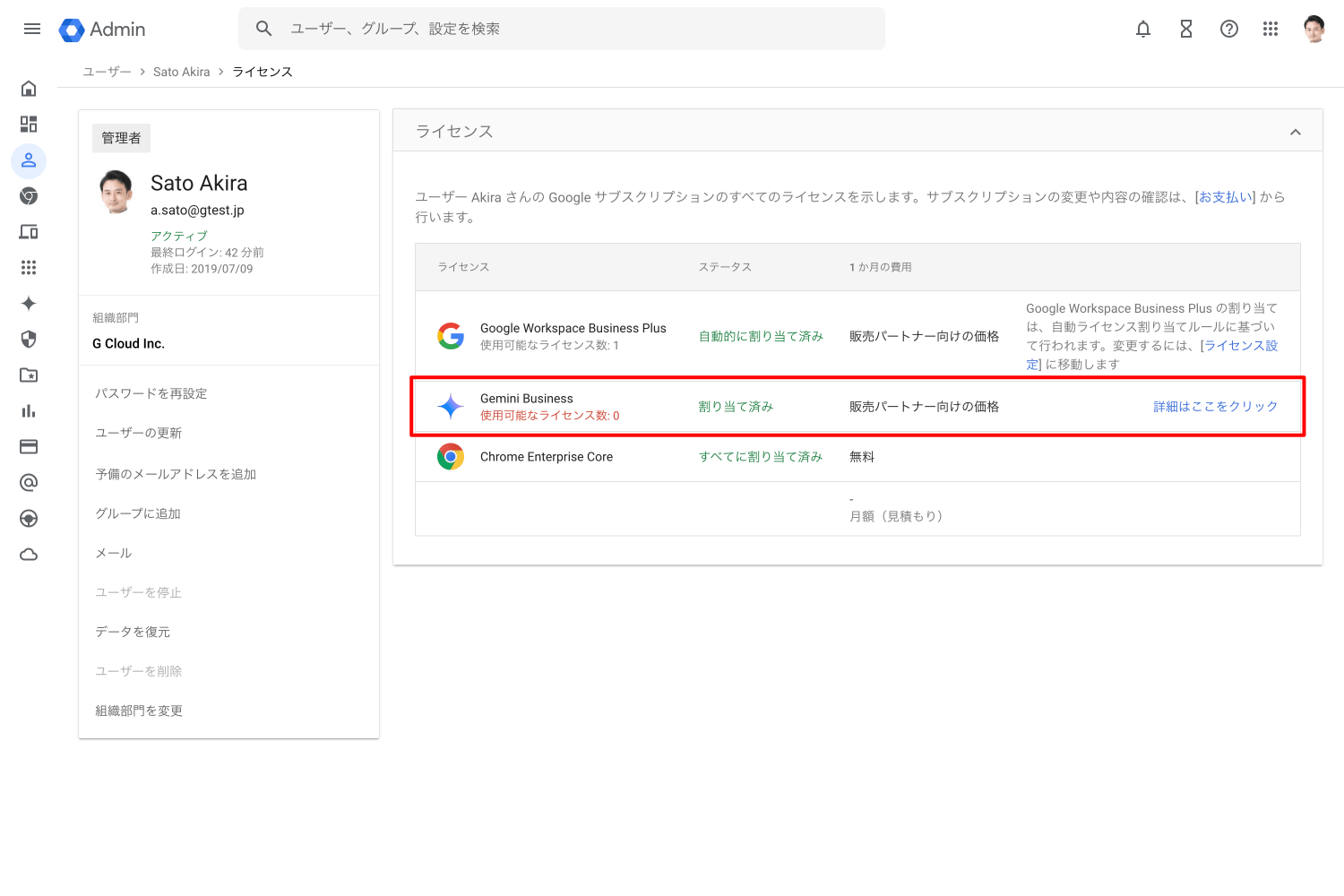
Task: Open the Google apps grid
Action: click(1271, 29)
